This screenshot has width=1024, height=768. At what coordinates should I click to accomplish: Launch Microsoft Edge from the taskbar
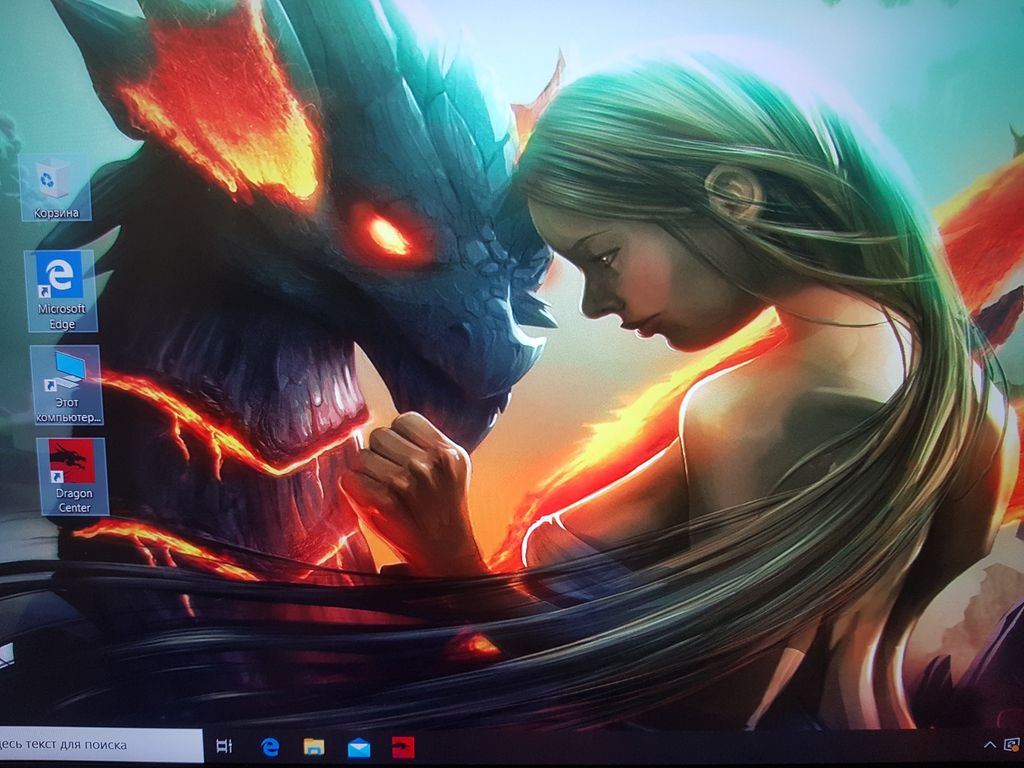coord(269,746)
